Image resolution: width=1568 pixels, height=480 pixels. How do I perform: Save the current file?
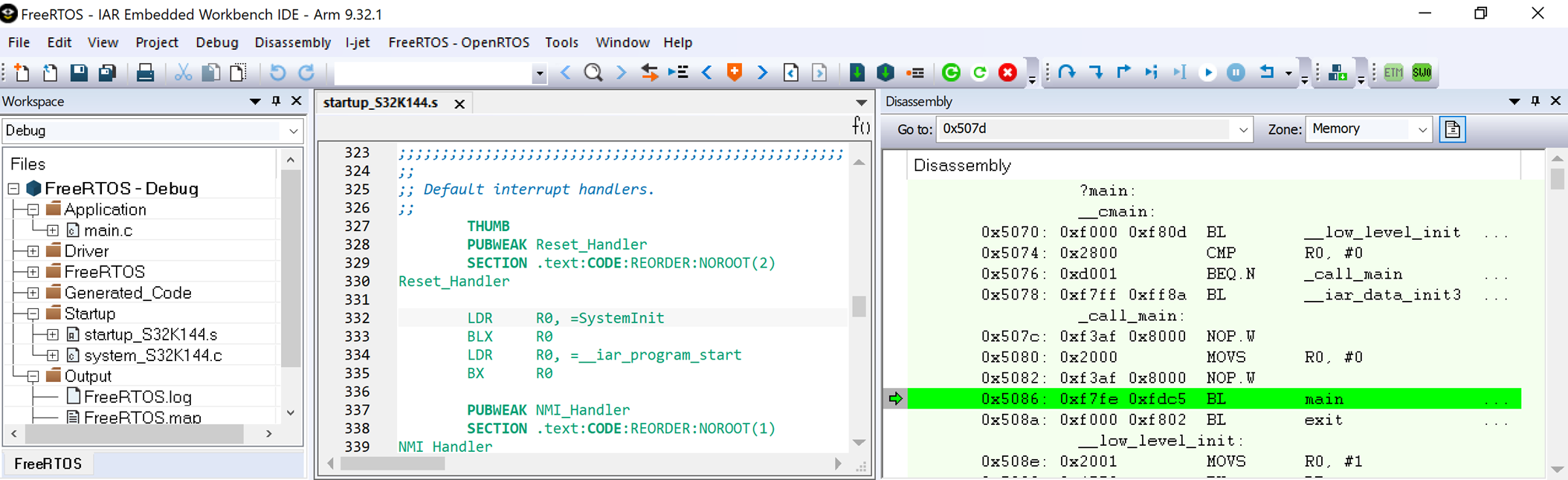point(79,72)
